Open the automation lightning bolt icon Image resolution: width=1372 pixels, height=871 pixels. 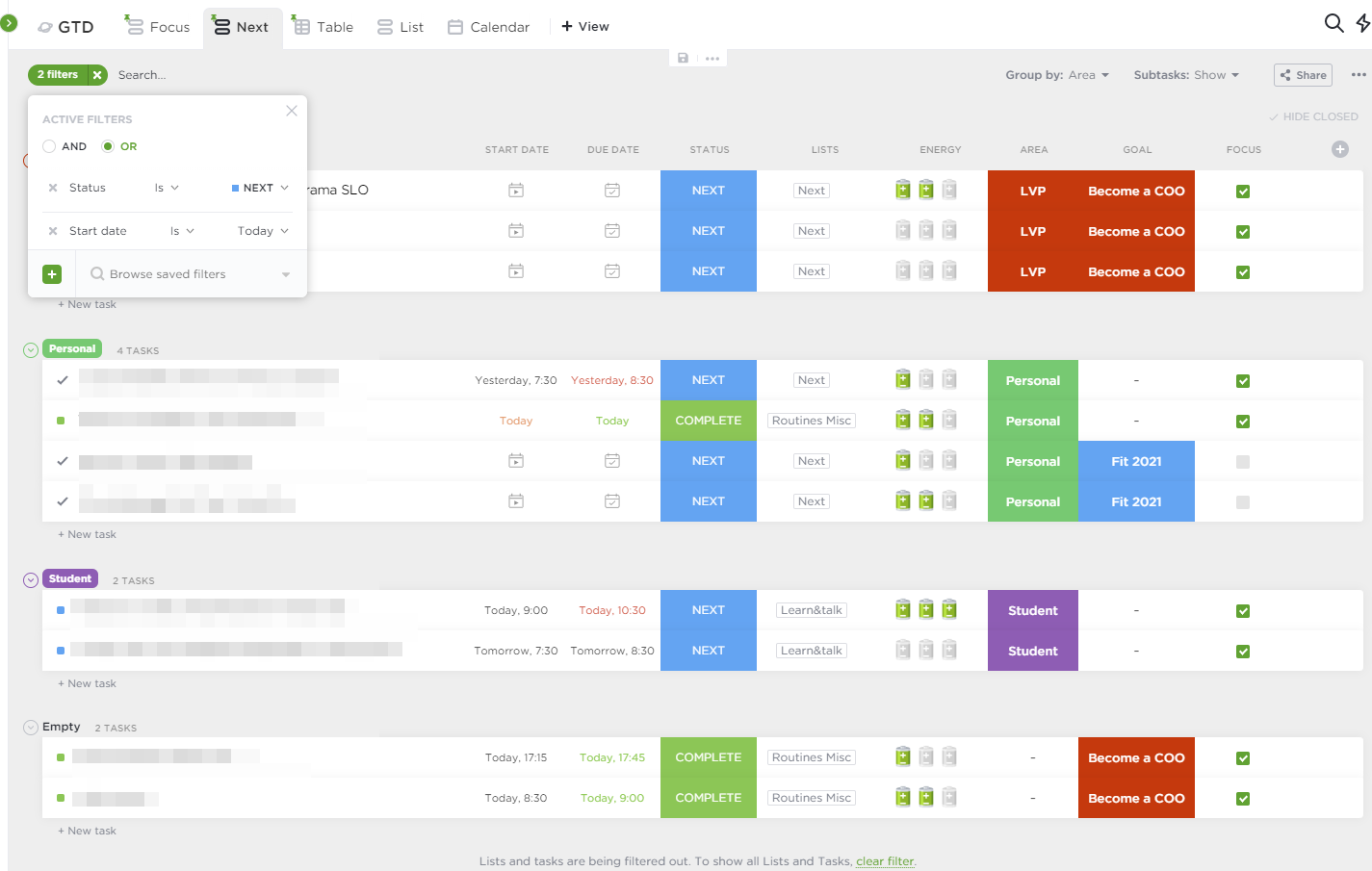pyautogui.click(x=1363, y=23)
